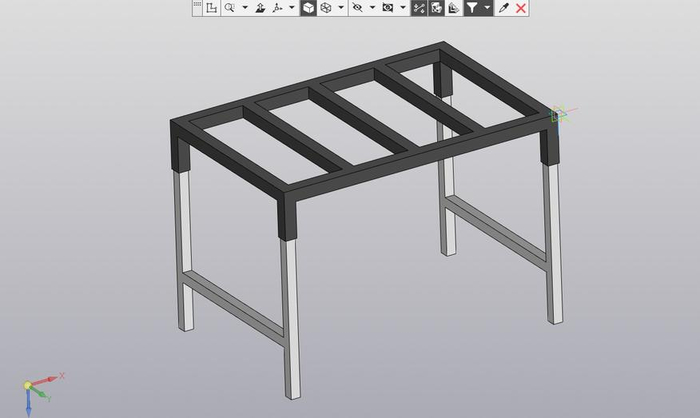The width and height of the screenshot is (700, 418).
Task: Open the zoom options dropdown arrow
Action: pyautogui.click(x=245, y=8)
